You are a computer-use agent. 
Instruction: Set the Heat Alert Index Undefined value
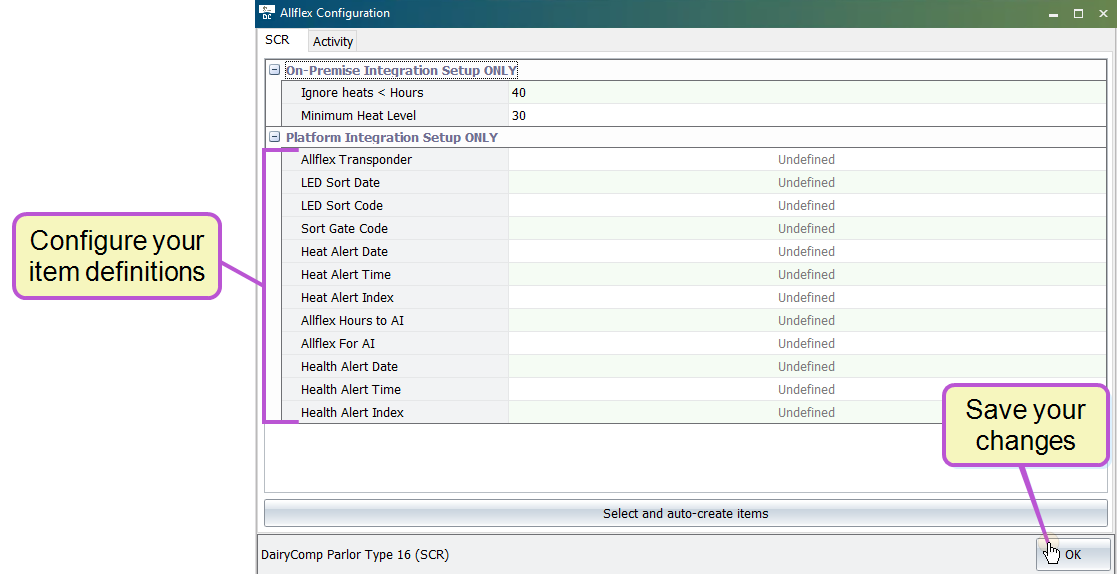[x=808, y=297]
